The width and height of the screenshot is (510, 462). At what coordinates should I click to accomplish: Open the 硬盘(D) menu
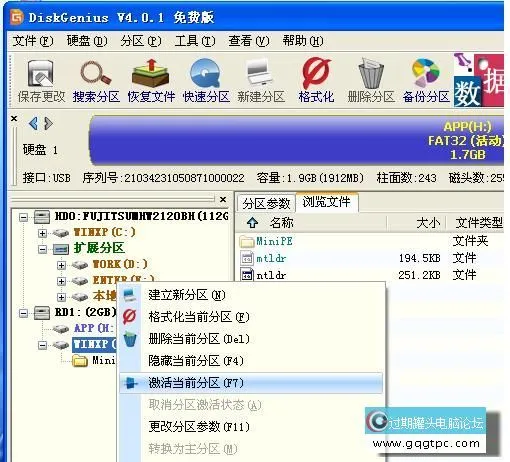87,41
